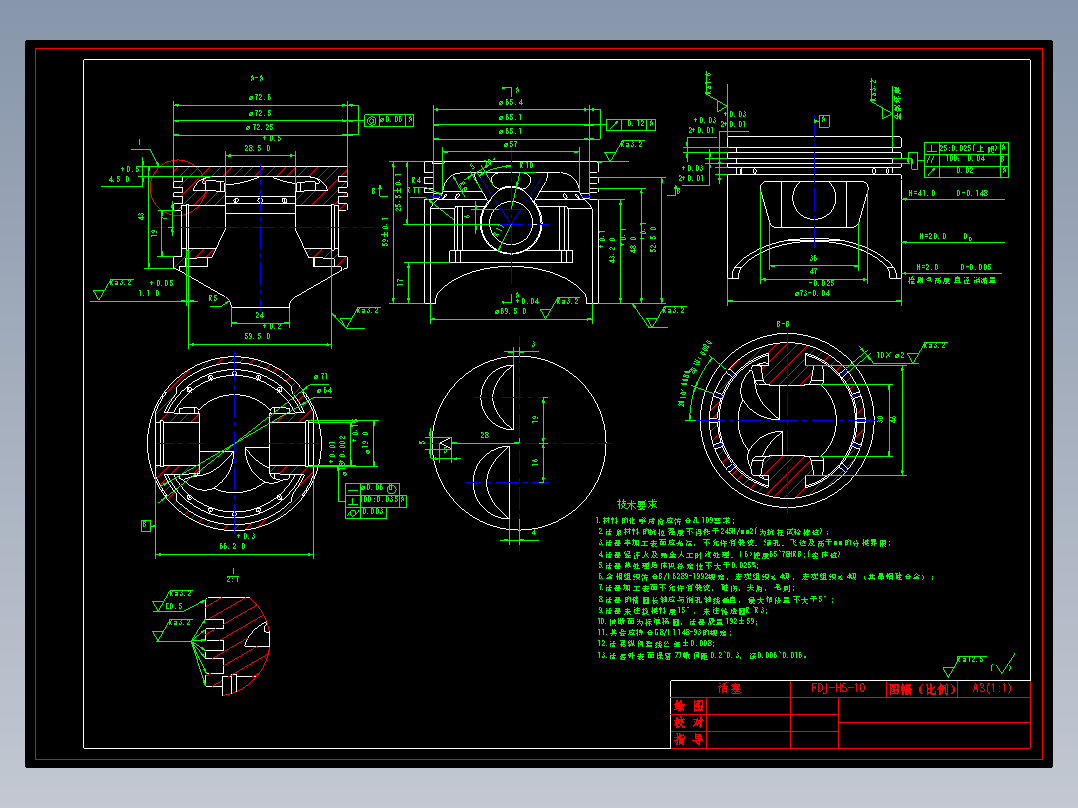The image size is (1078, 808).
Task: Click the ø71 leader label
Action: click(x=321, y=377)
